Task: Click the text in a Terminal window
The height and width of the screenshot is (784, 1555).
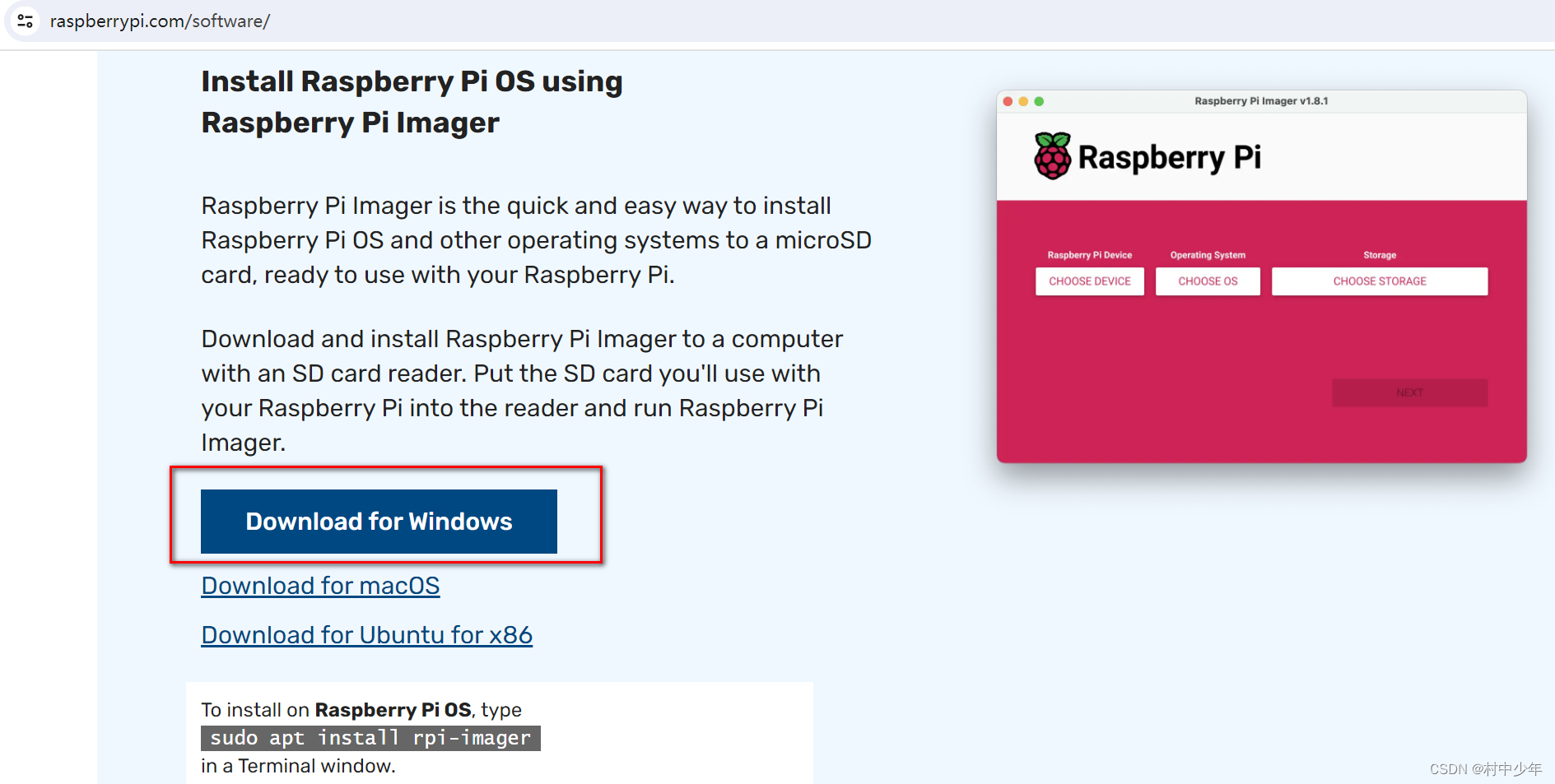Action: click(x=298, y=766)
